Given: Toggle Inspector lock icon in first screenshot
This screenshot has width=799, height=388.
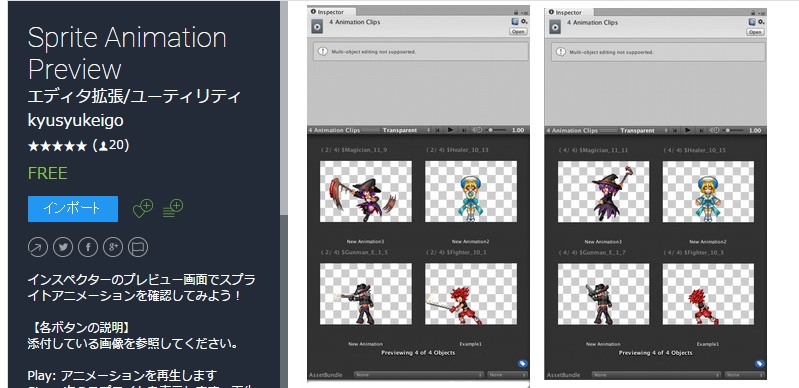Looking at the screenshot, I should pyautogui.click(x=515, y=12).
